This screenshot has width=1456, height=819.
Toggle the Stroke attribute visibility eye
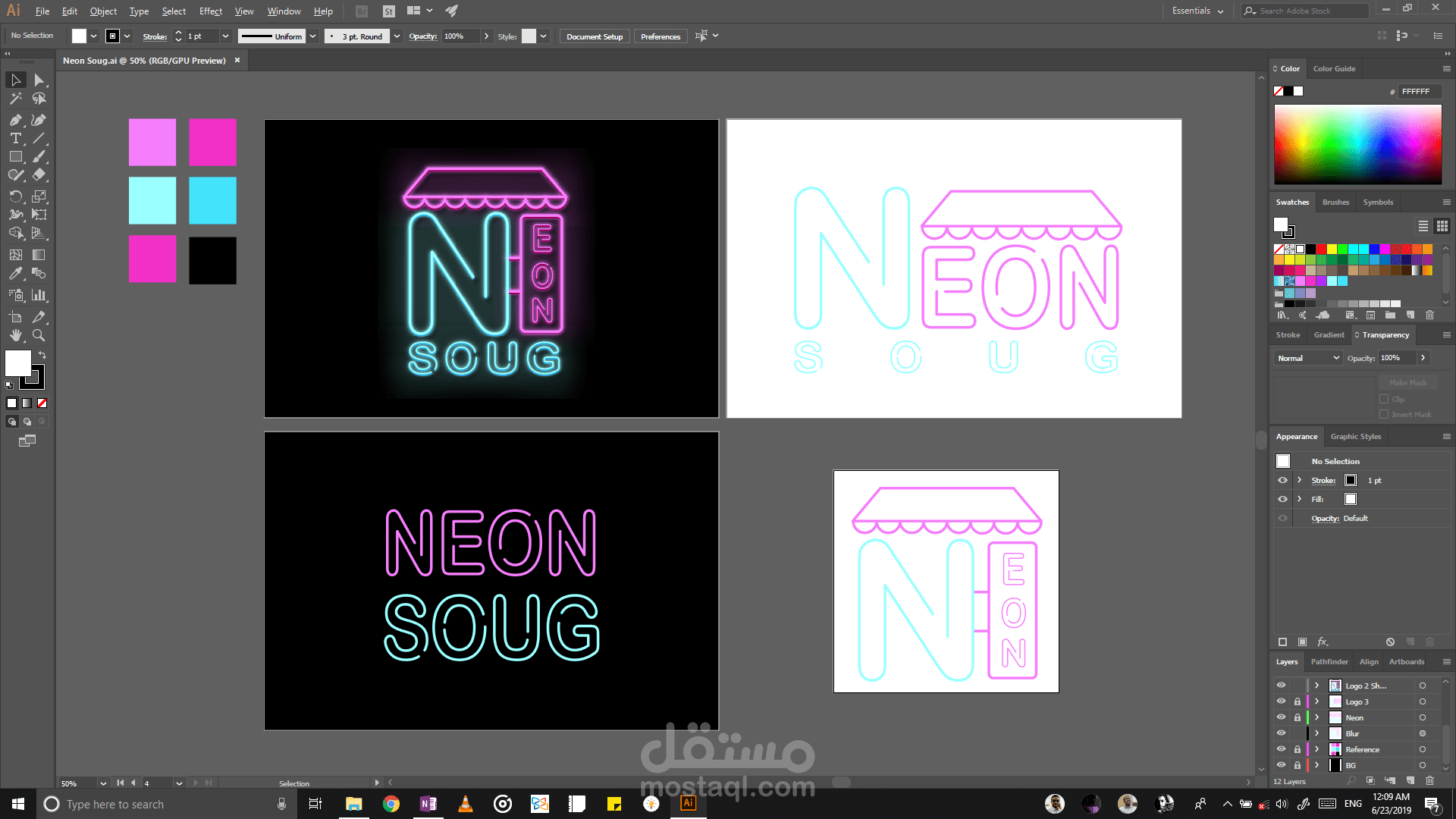point(1282,480)
